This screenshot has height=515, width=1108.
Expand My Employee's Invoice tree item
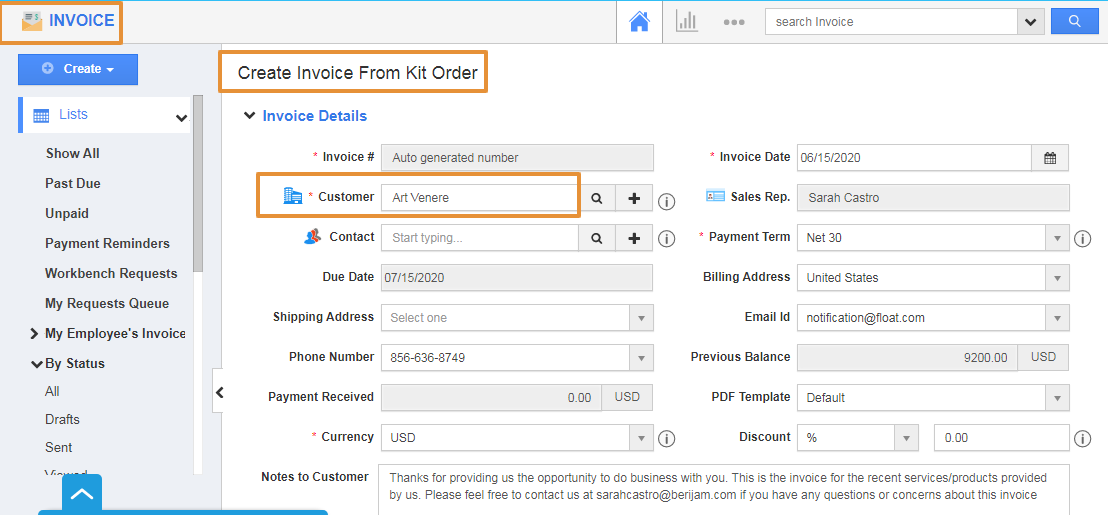click(35, 334)
